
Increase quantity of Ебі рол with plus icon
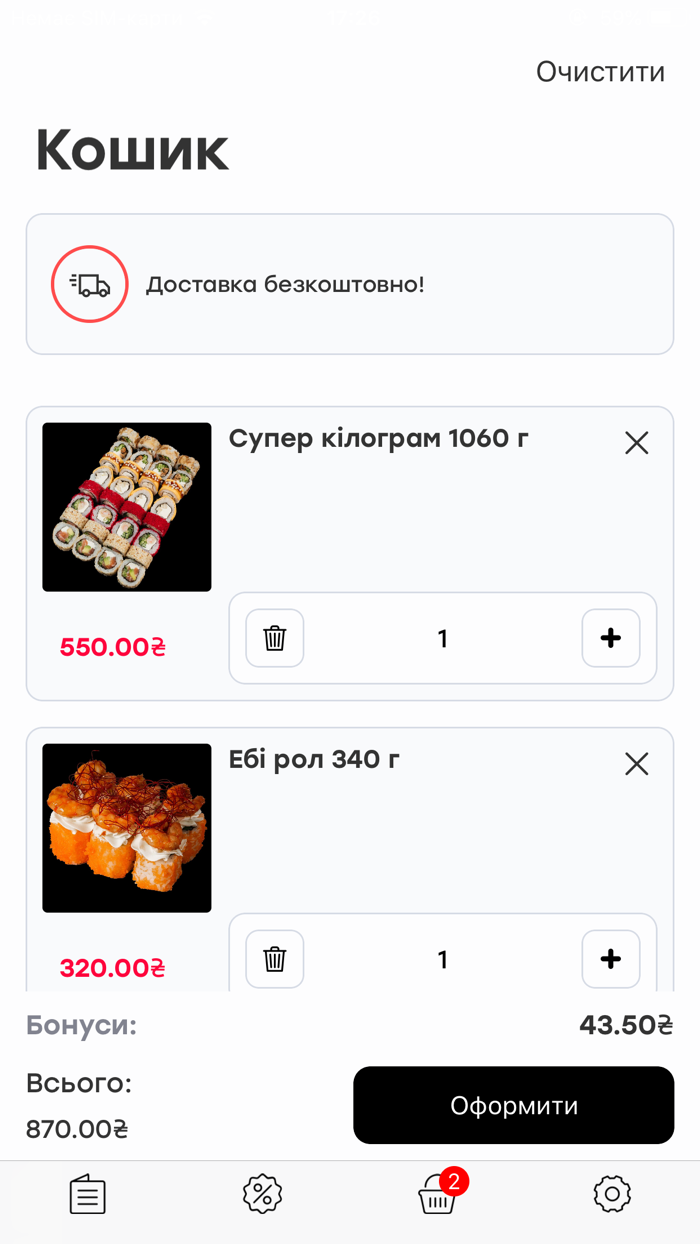(x=611, y=959)
